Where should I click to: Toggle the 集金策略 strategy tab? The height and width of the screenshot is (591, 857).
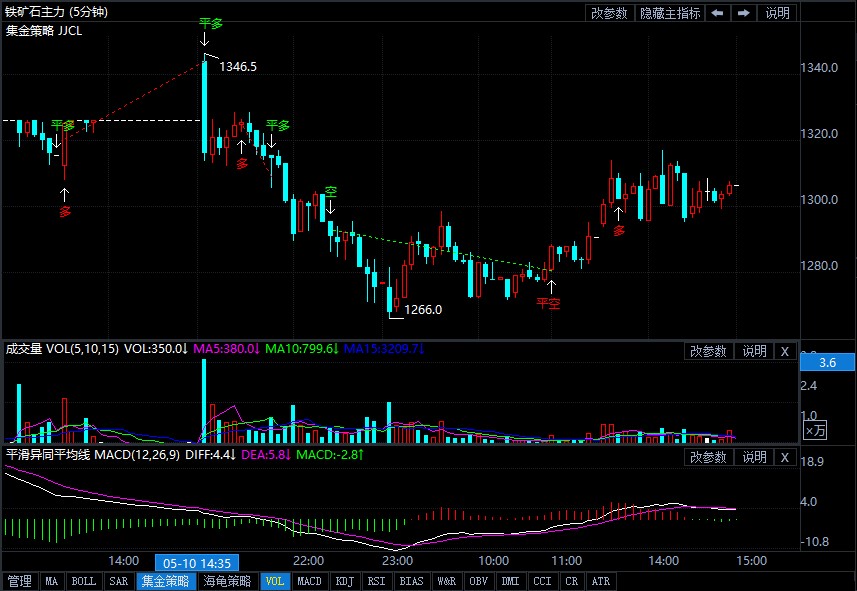[165, 581]
